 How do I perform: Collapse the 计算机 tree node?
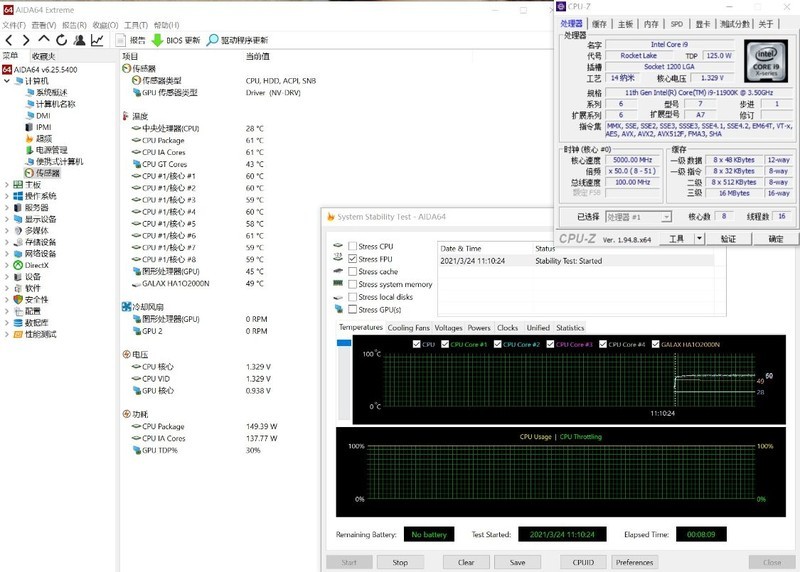[x=7, y=81]
